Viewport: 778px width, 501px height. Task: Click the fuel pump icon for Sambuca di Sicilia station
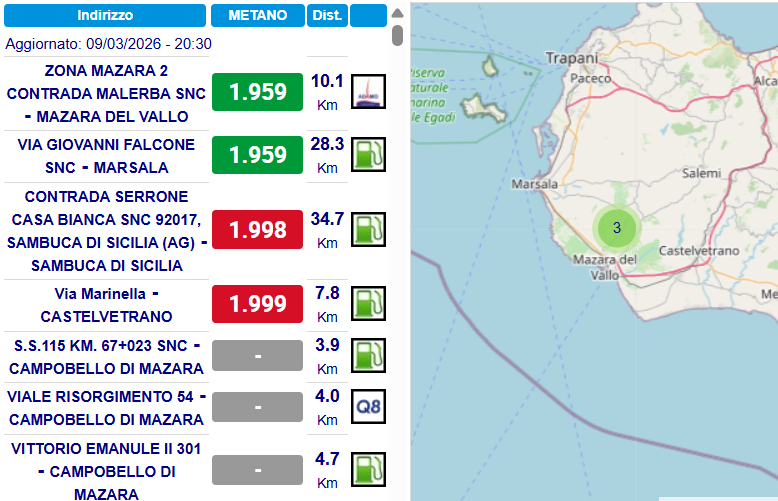[x=368, y=230]
